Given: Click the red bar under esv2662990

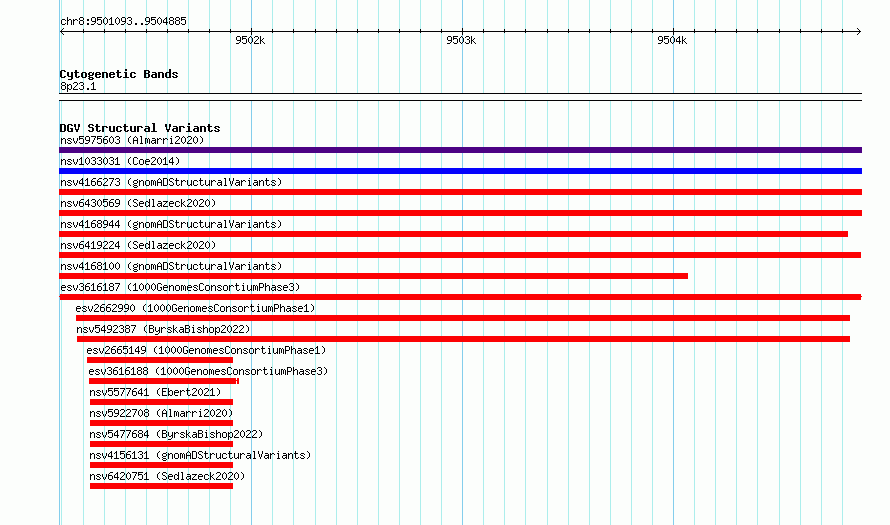Looking at the screenshot, I should [463, 318].
